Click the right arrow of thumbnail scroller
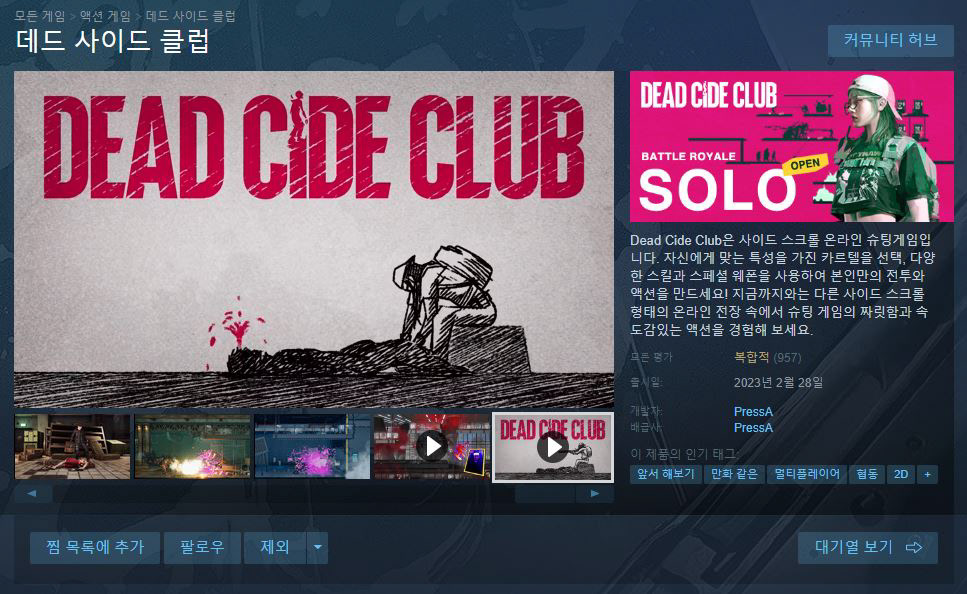The height and width of the screenshot is (594, 967). click(x=595, y=493)
